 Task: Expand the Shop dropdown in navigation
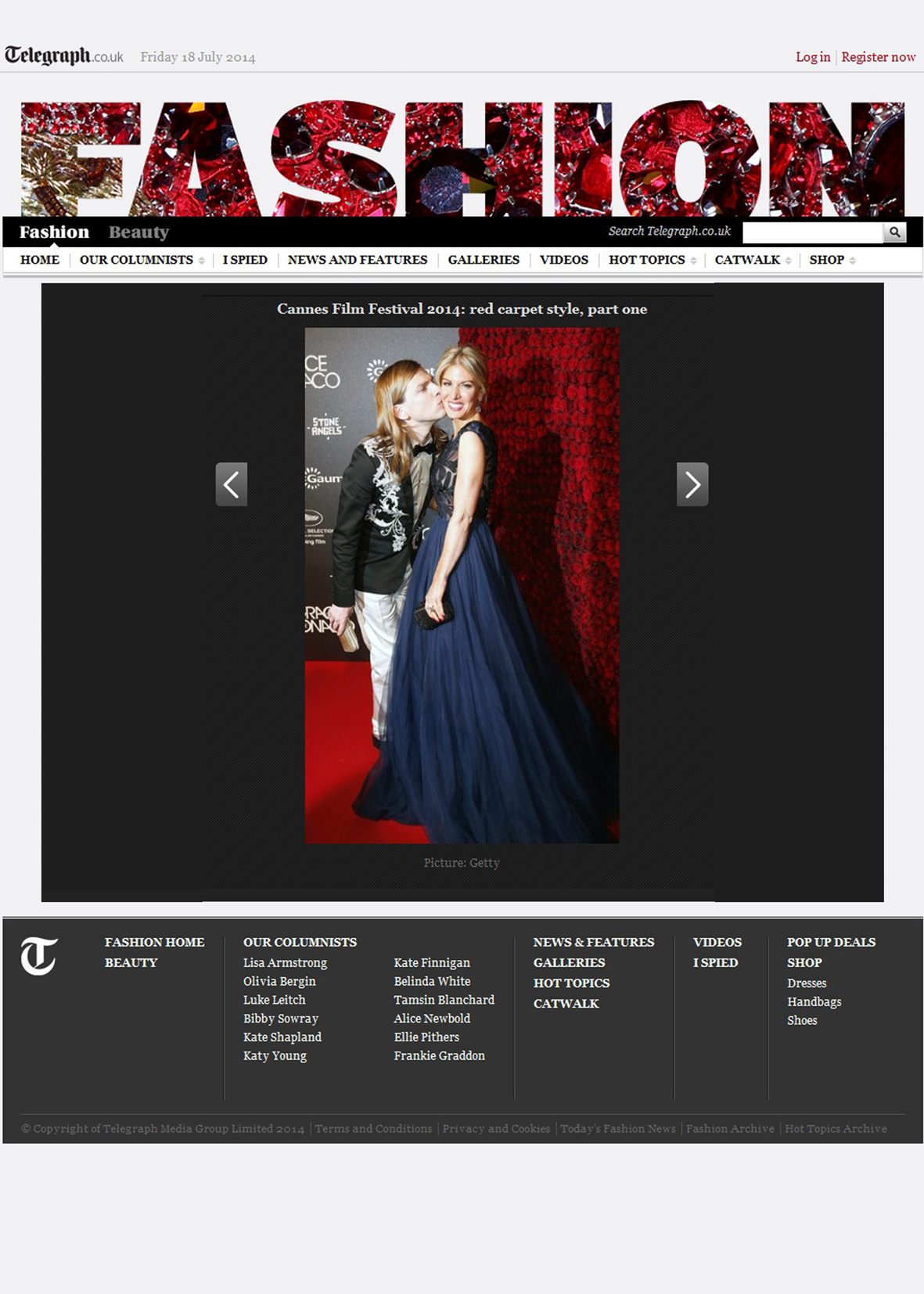(x=832, y=260)
